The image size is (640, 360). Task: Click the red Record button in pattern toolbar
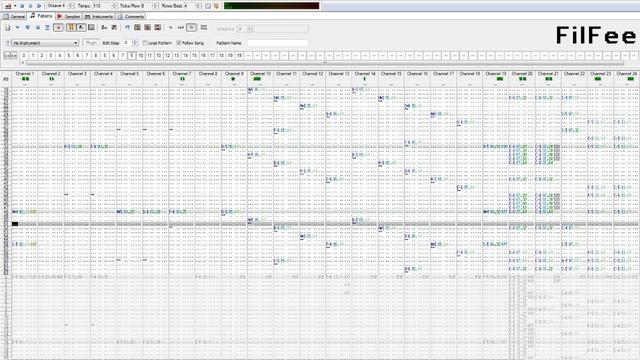click(58, 27)
